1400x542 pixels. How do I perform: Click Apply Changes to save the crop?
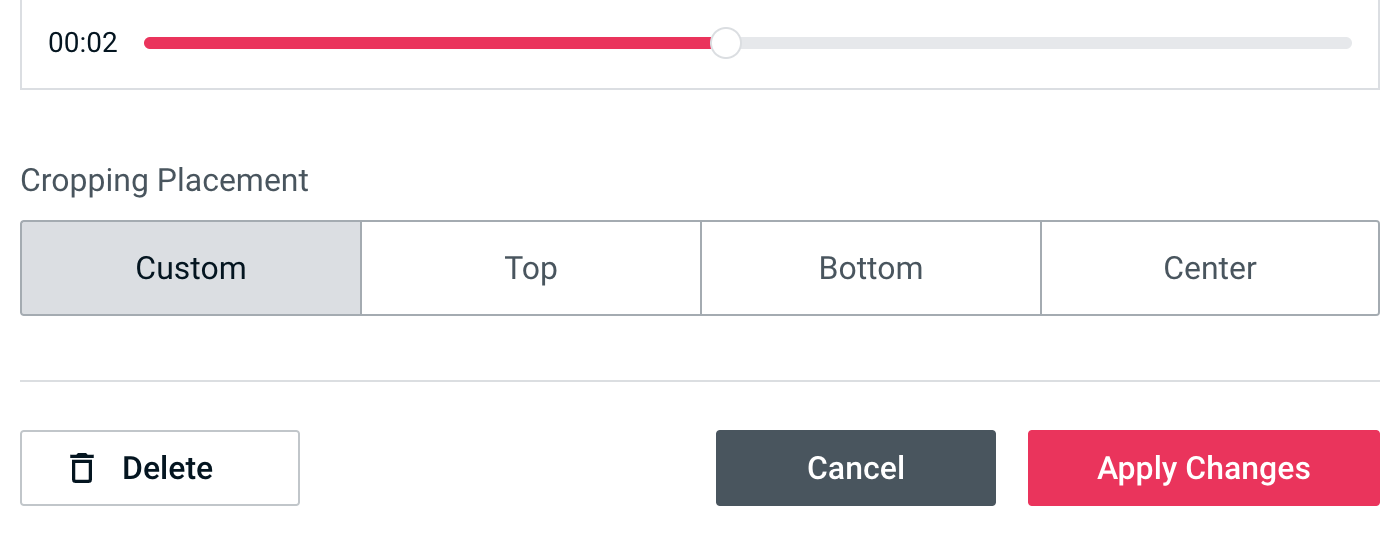(1204, 468)
